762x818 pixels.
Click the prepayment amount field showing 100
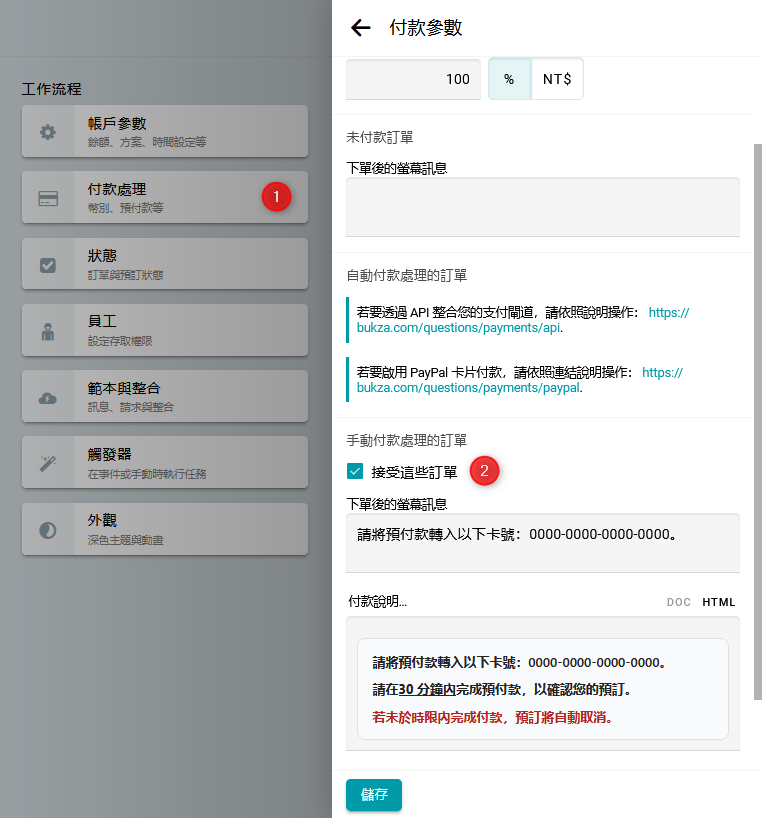pyautogui.click(x=413, y=79)
